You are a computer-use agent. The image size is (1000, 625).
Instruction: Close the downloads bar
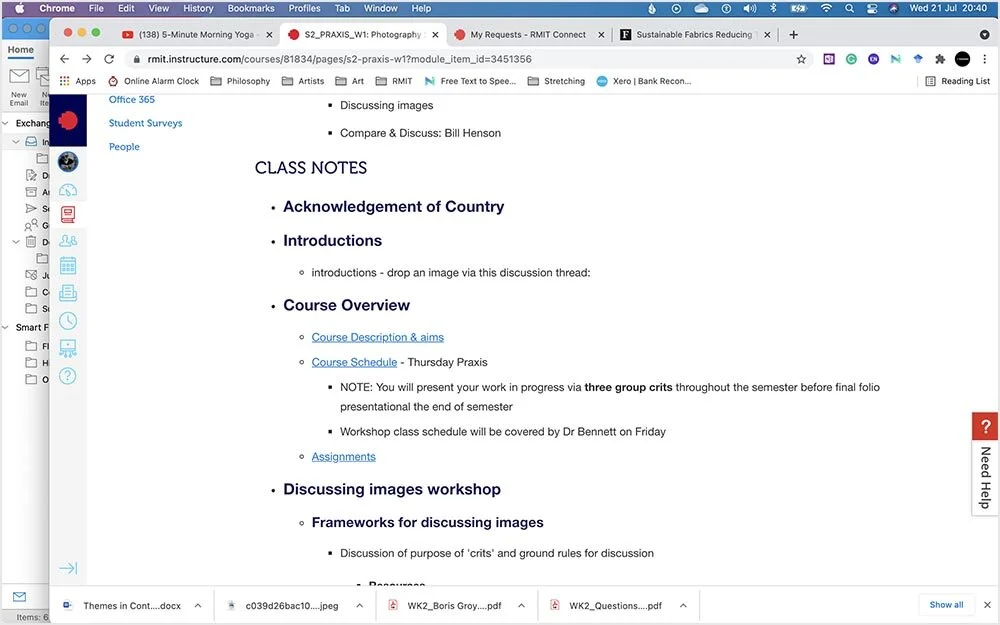click(x=987, y=605)
